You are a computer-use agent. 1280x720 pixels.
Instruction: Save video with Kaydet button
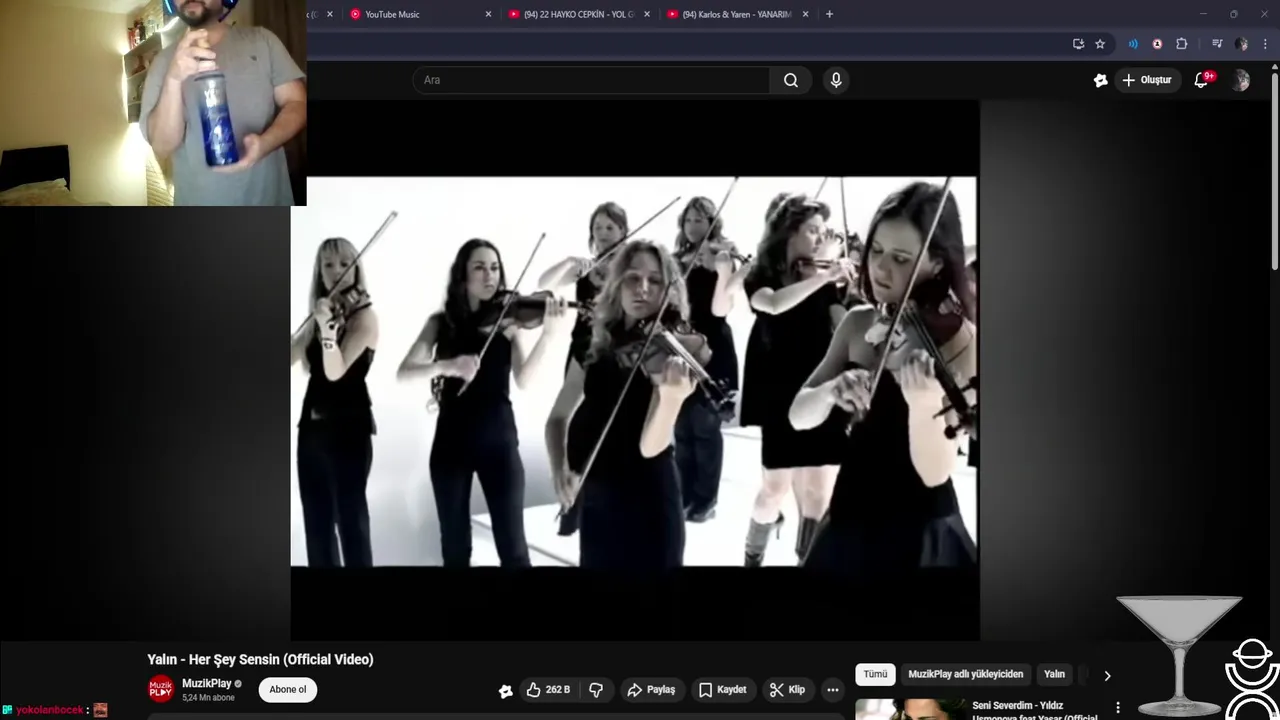click(x=722, y=690)
